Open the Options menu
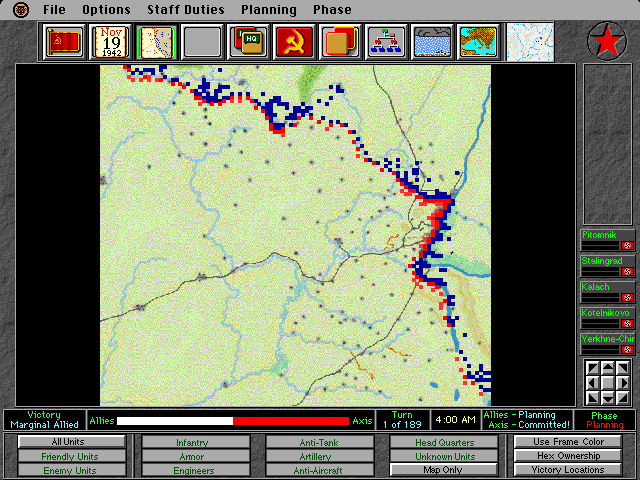 click(106, 9)
